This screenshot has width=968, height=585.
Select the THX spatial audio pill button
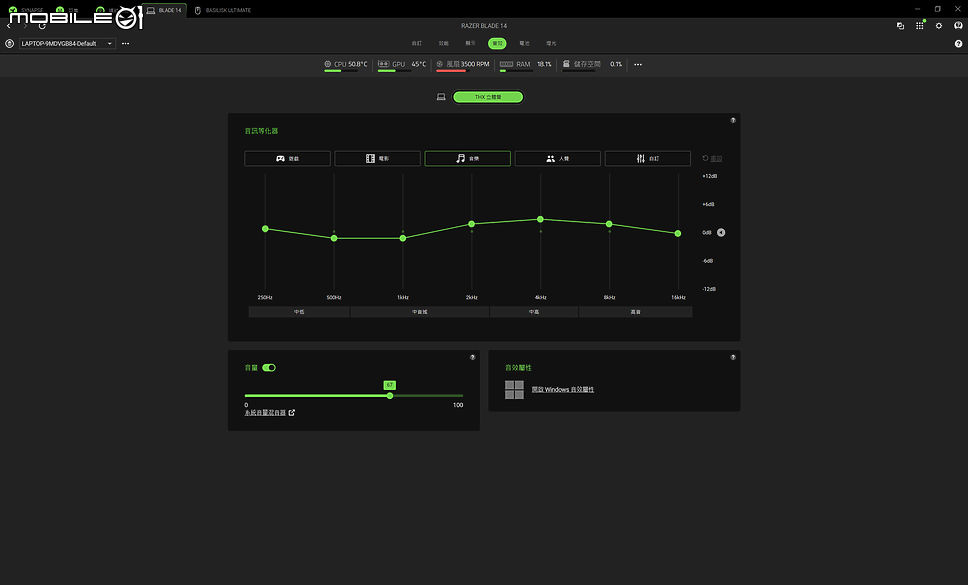point(488,97)
